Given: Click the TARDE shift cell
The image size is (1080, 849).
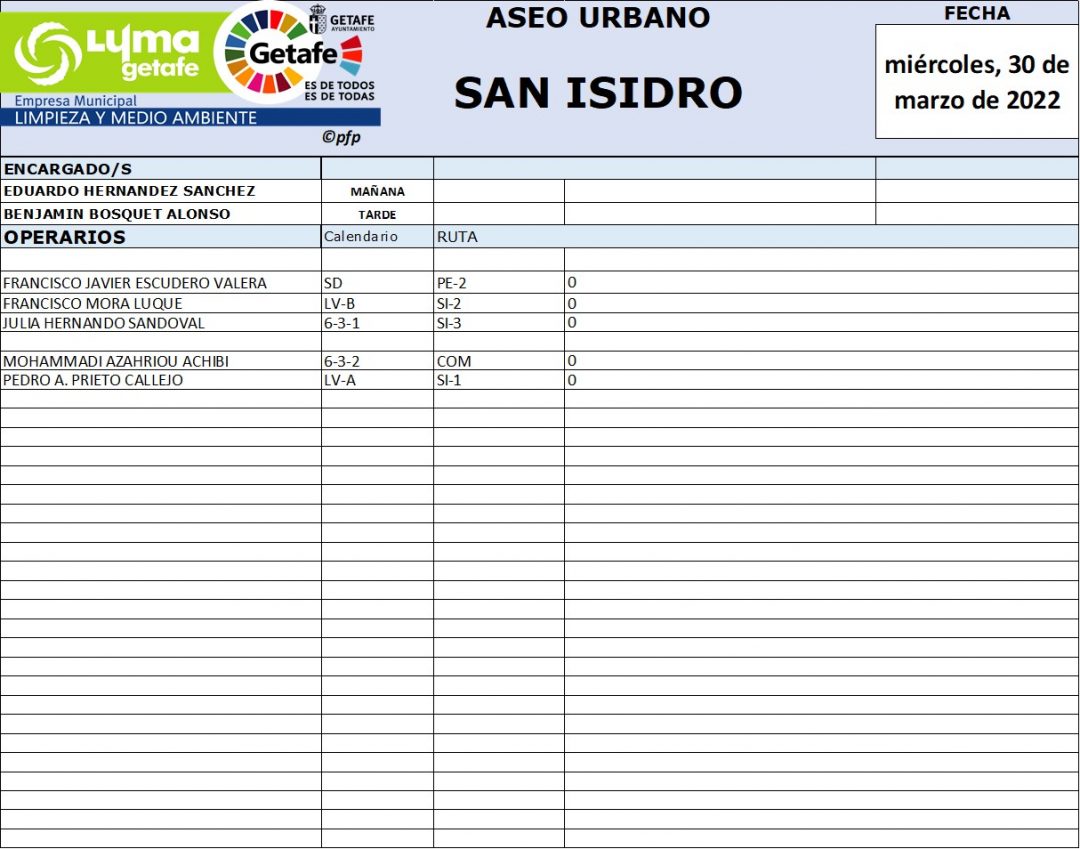Looking at the screenshot, I should [x=377, y=214].
